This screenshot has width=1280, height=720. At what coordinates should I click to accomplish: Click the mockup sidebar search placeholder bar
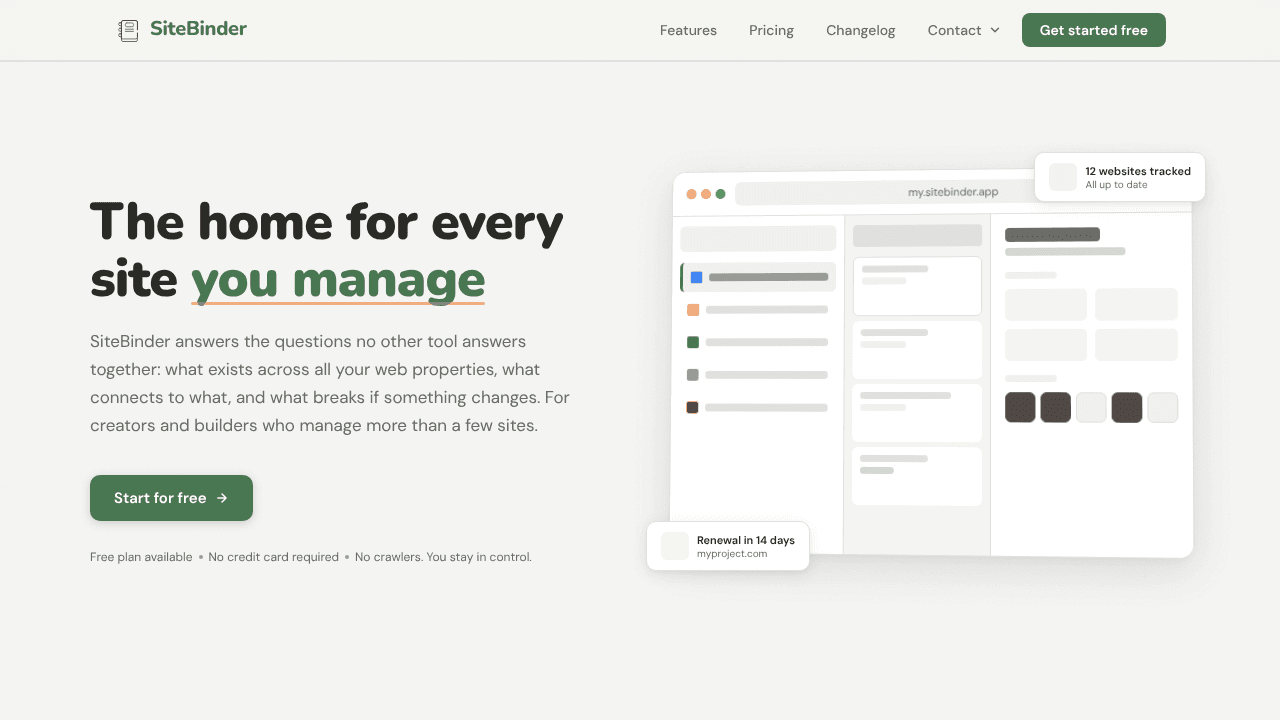point(758,239)
